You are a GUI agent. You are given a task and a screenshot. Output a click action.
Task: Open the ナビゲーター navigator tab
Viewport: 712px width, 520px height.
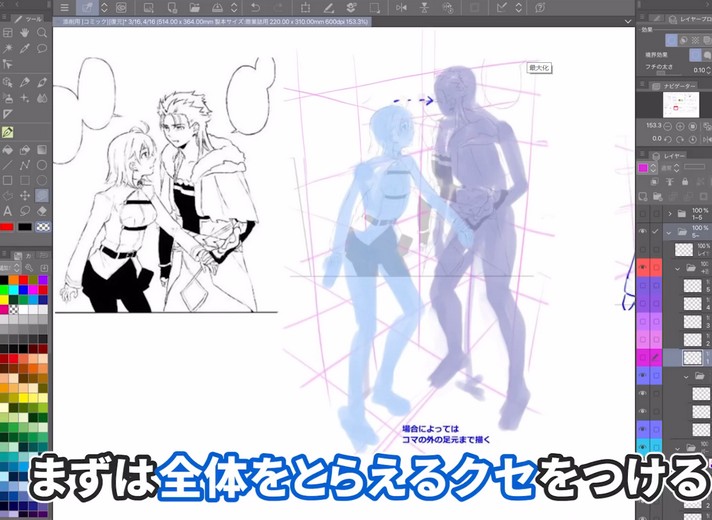[x=675, y=86]
